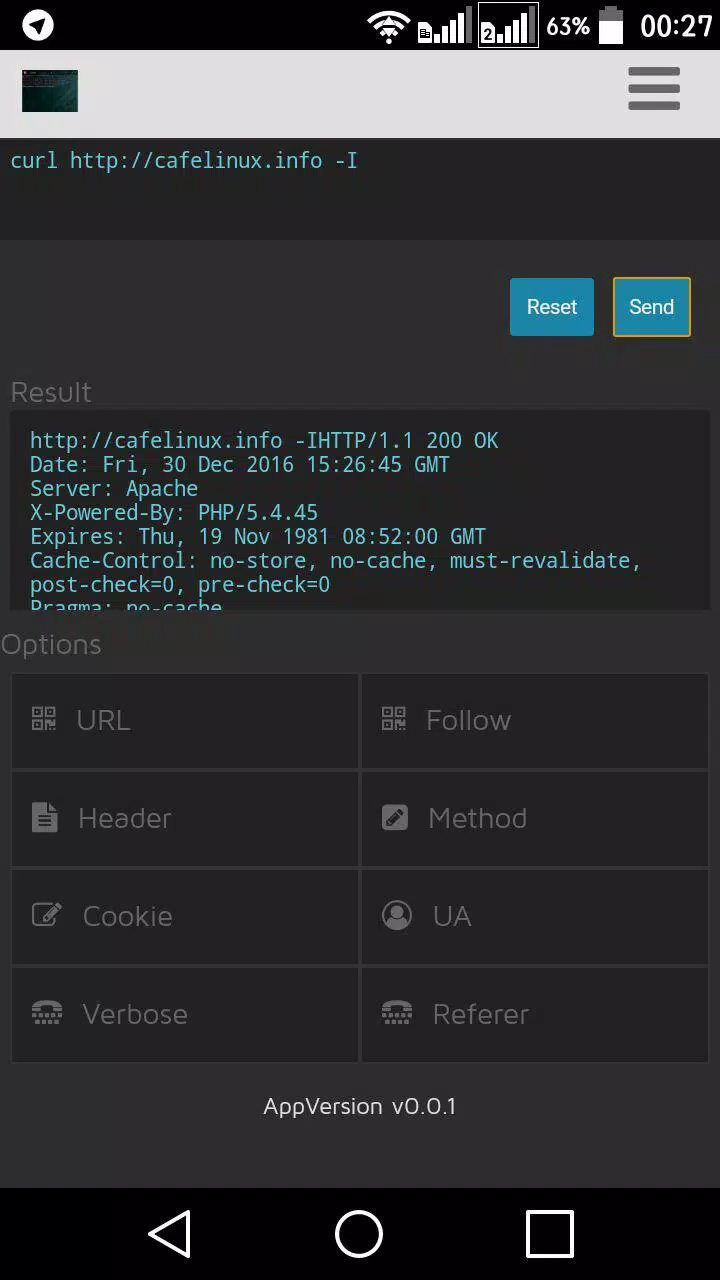720x1280 pixels.
Task: Choose the Follow option
Action: click(x=535, y=720)
